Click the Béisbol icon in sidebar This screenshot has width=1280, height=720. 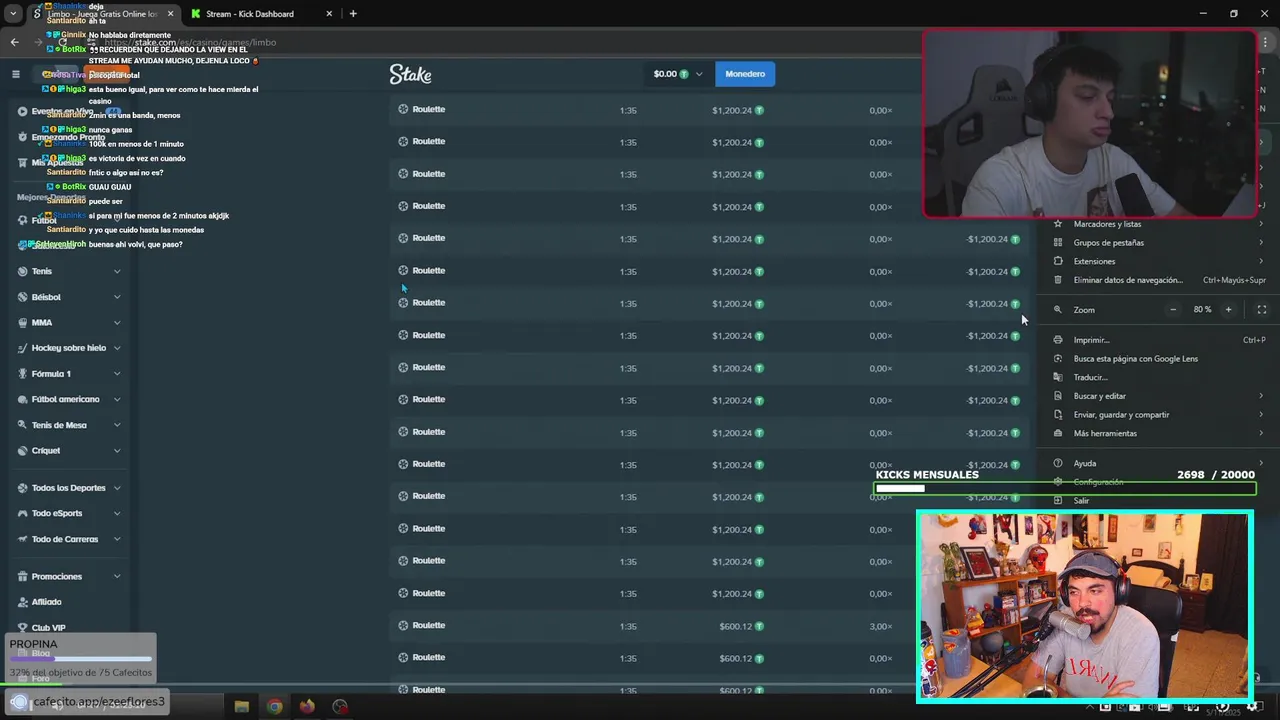[x=22, y=297]
